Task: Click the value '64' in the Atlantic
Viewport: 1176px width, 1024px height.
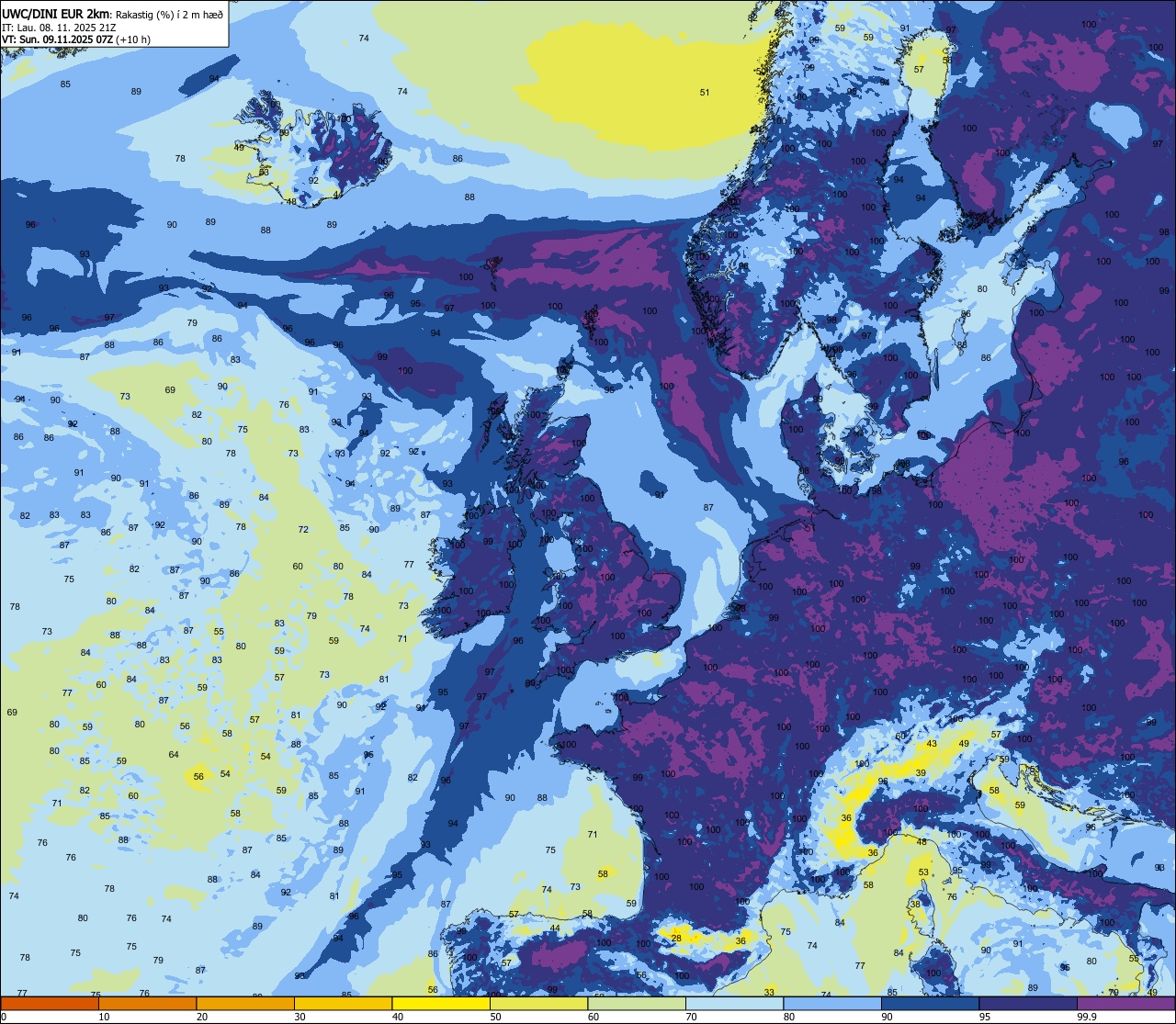Action: click(x=174, y=755)
